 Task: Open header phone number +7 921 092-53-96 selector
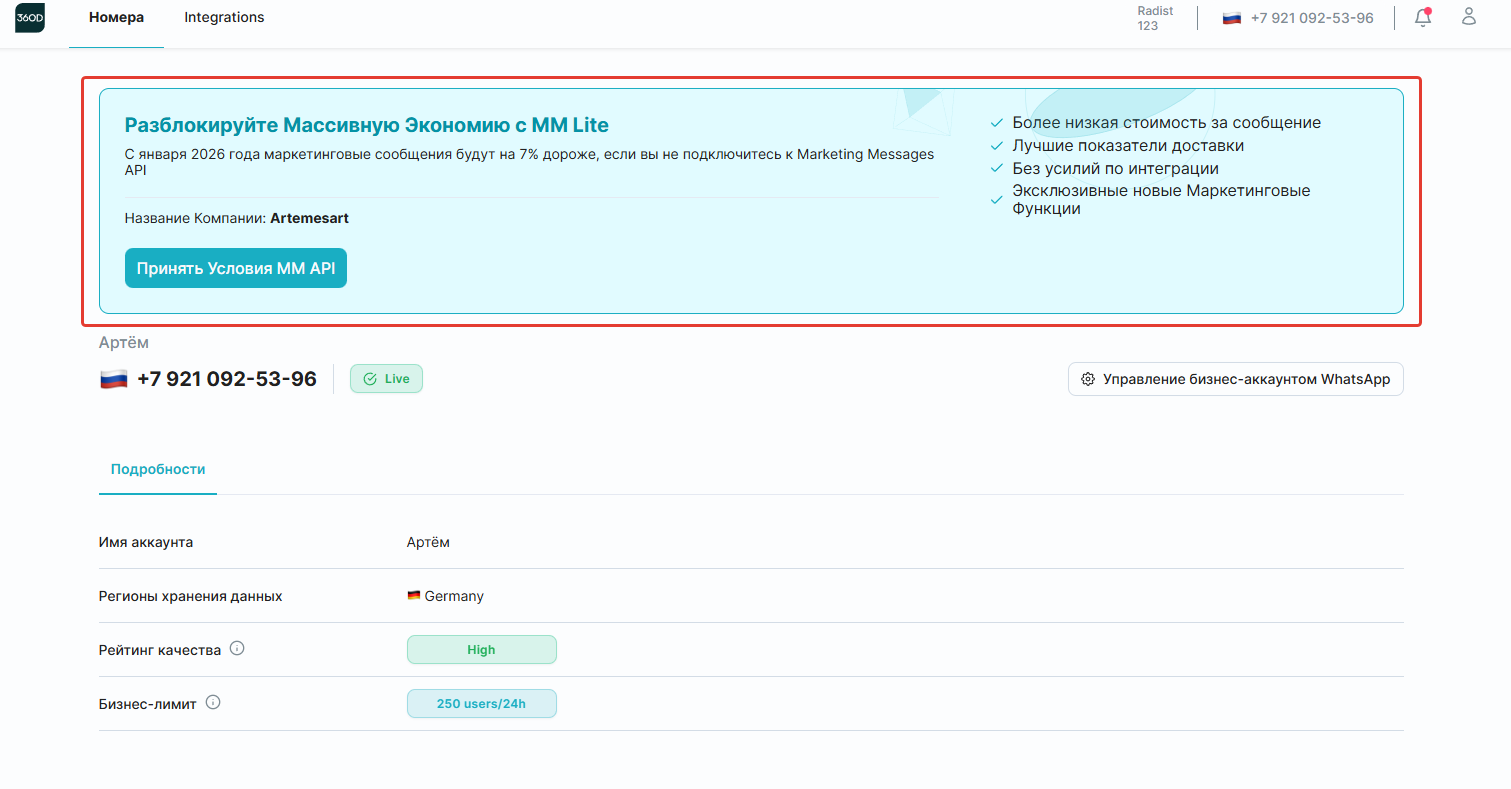pos(1298,18)
